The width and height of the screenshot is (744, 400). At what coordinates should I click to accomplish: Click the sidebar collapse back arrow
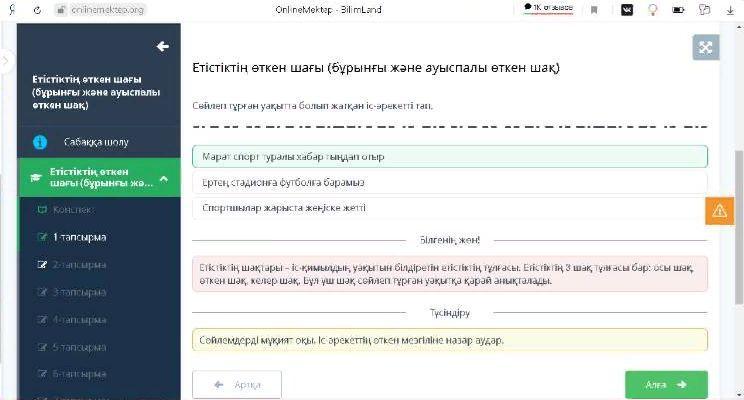(162, 47)
